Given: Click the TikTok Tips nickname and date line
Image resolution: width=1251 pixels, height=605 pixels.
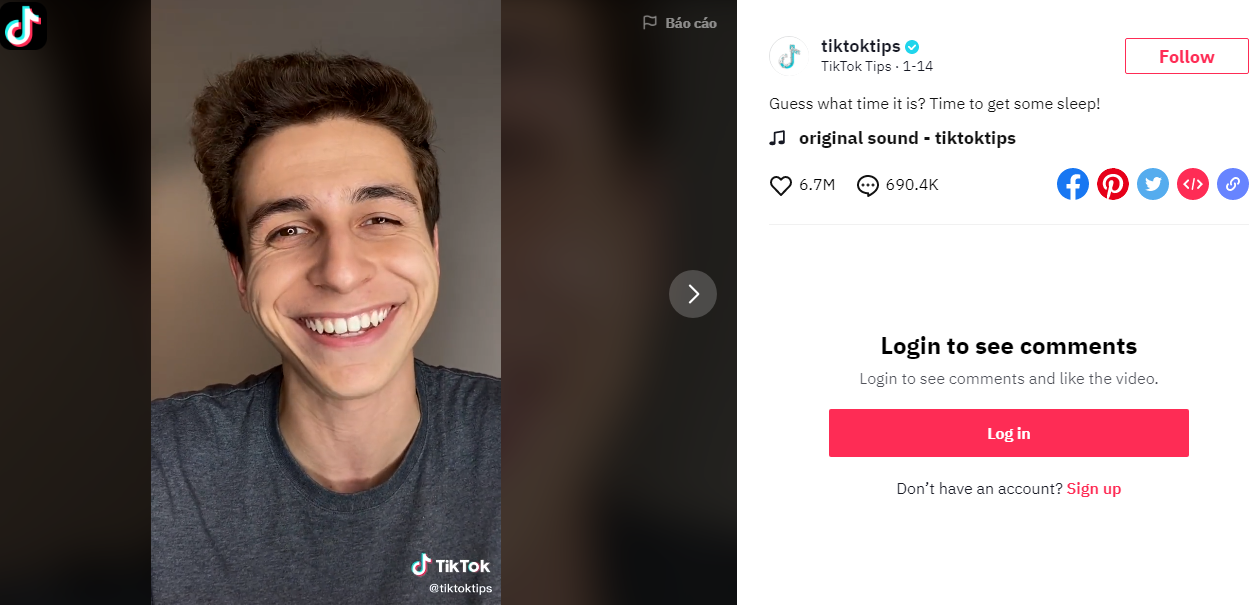Looking at the screenshot, I should [876, 66].
